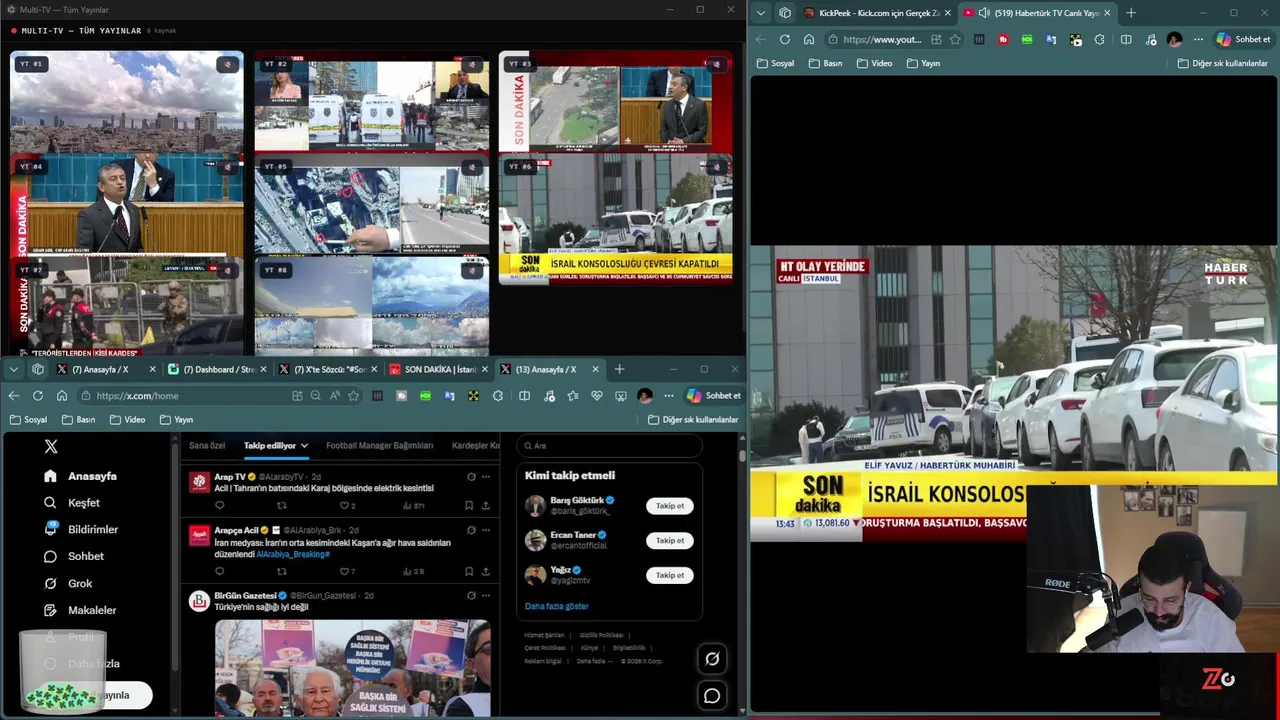Follow Barış Göktürk
This screenshot has width=1280, height=720.
[670, 506]
